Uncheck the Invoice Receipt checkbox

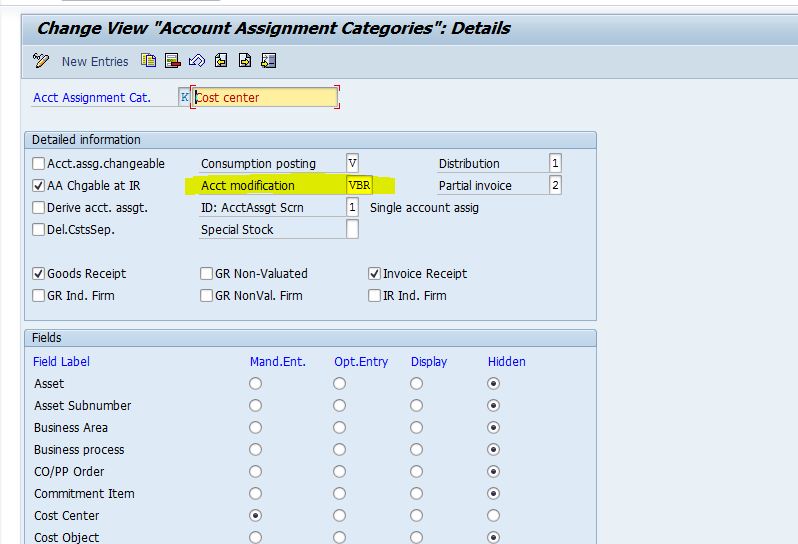coord(374,273)
